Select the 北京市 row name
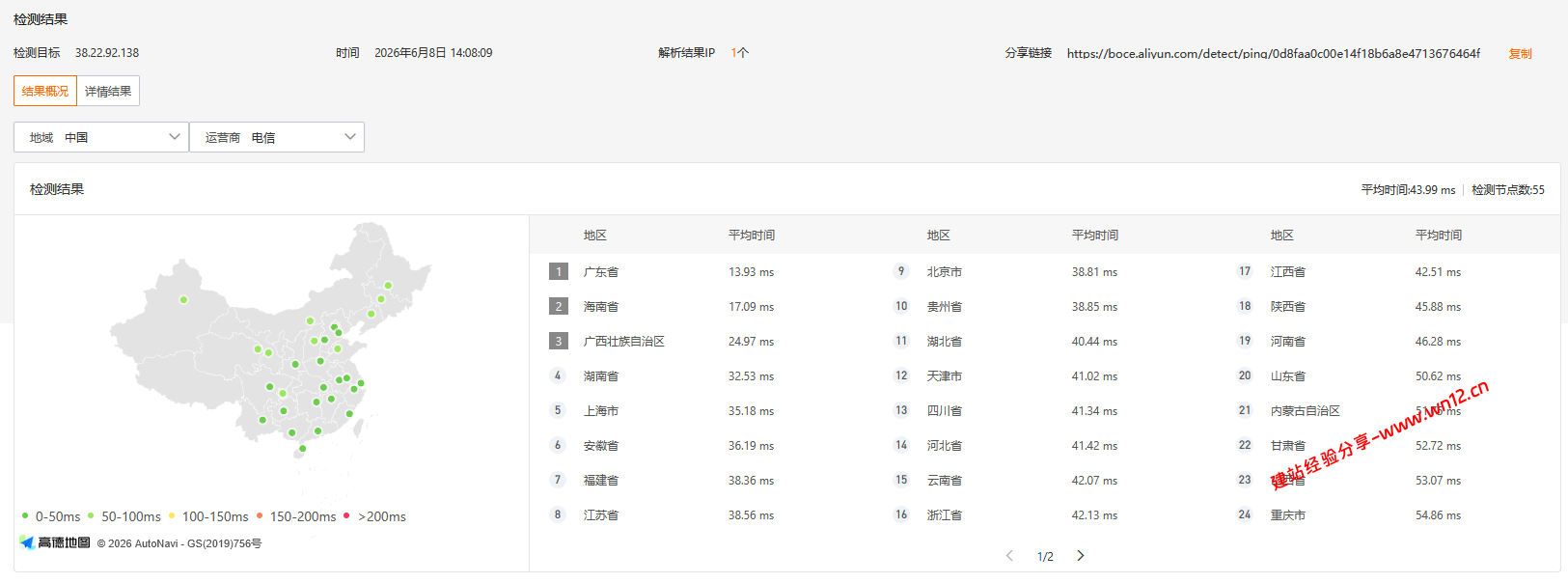 (945, 272)
